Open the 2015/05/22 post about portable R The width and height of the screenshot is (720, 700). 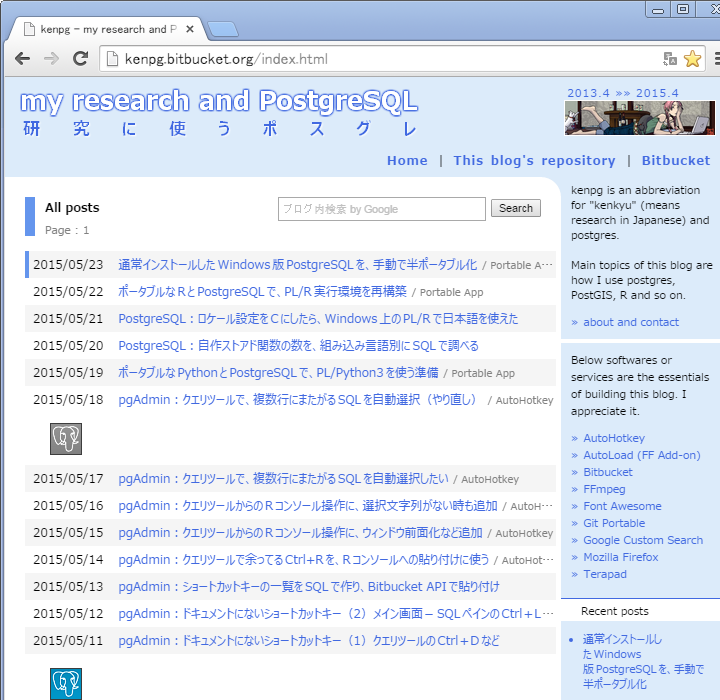coord(262,291)
